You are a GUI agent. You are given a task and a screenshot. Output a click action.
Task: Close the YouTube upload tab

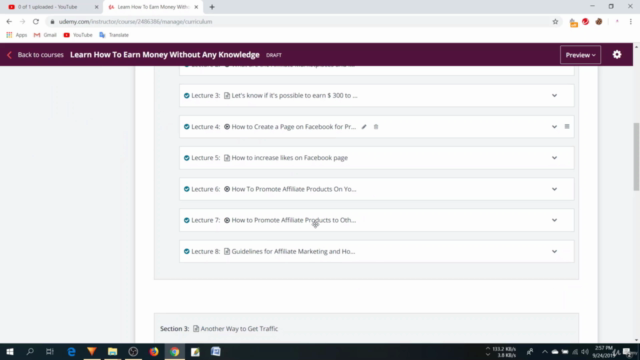click(x=96, y=7)
